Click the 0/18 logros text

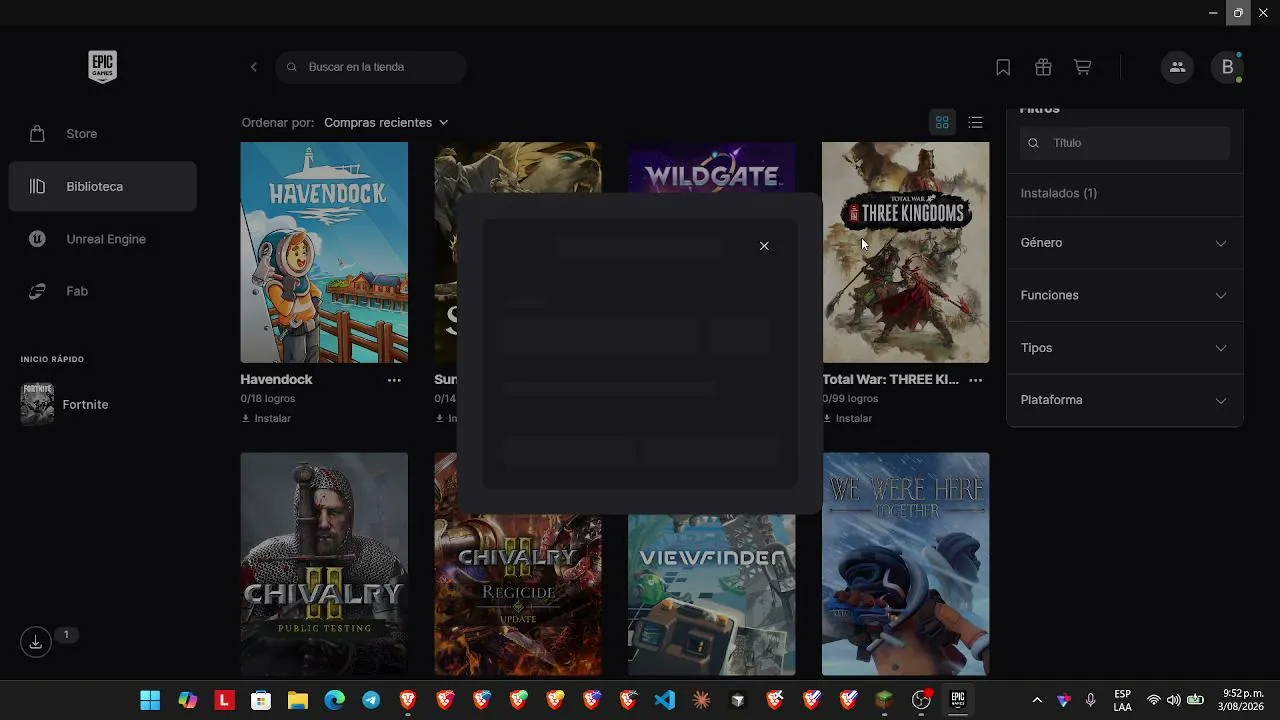click(268, 398)
